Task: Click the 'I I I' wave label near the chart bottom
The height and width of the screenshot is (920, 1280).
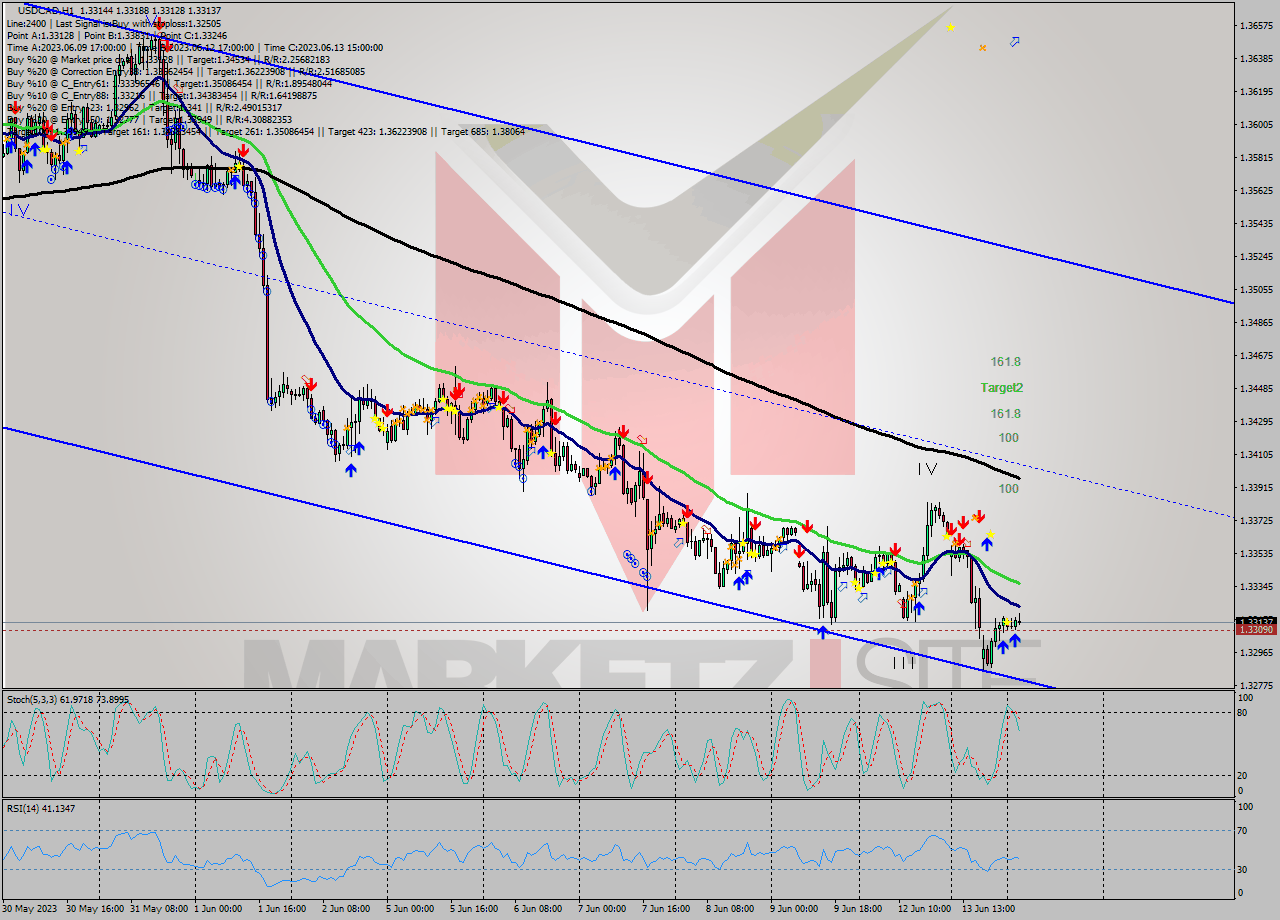Action: coord(904,662)
